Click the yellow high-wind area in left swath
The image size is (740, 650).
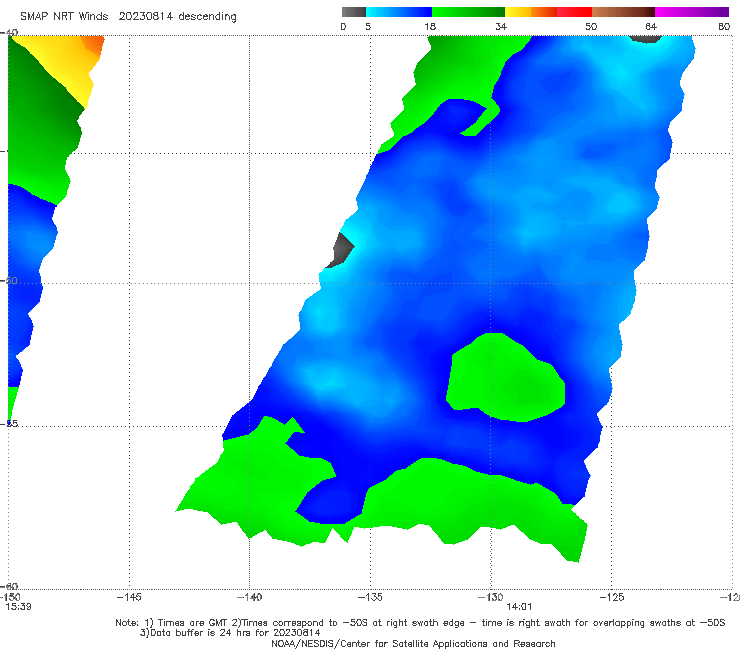64,64
